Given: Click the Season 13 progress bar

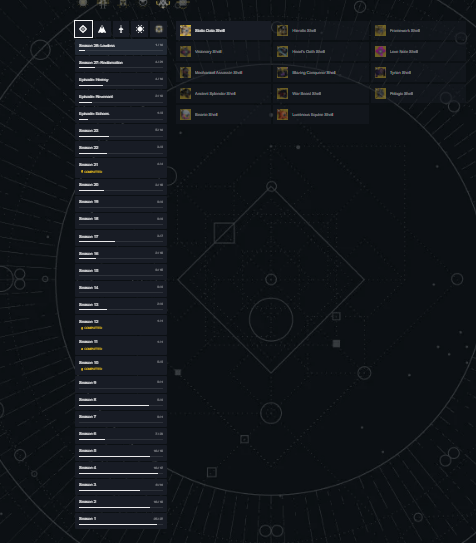Looking at the screenshot, I should click(121, 309).
